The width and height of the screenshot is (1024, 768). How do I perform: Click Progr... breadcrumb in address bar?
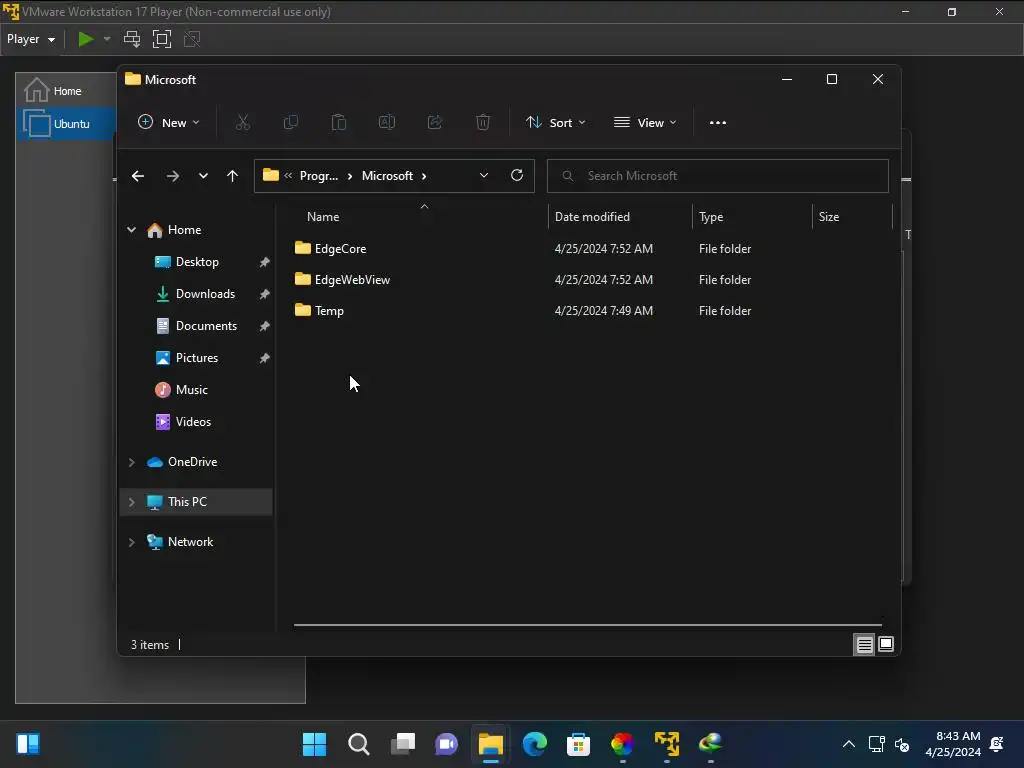(x=319, y=176)
